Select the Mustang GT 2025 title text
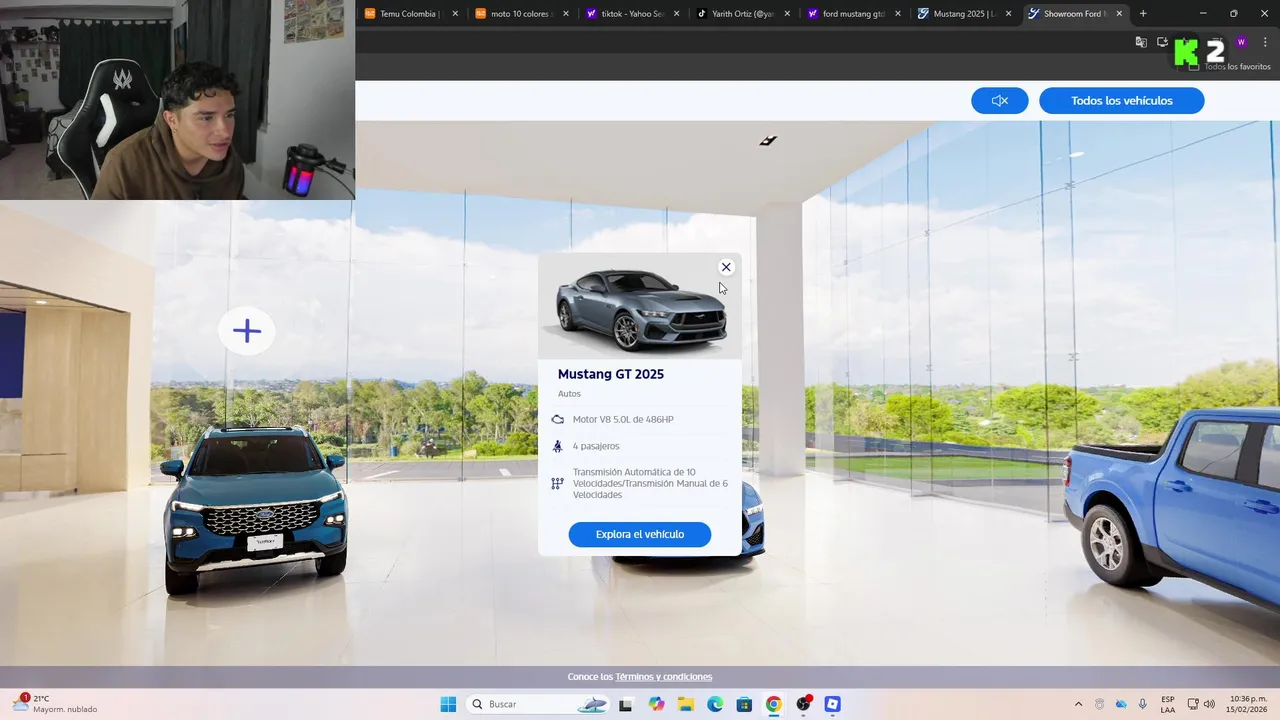Image resolution: width=1280 pixels, height=720 pixels. pos(611,374)
